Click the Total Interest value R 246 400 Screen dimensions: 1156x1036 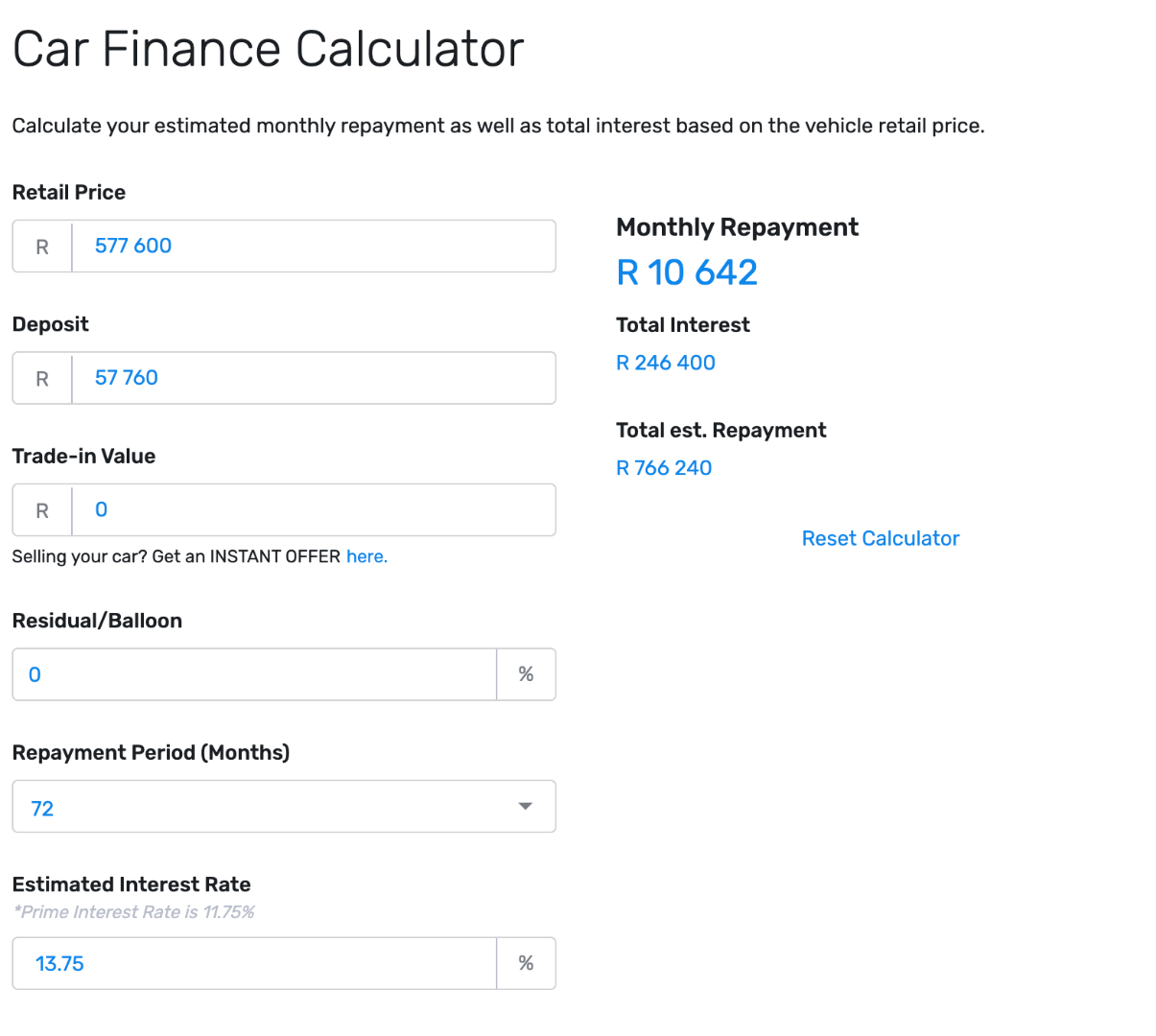click(x=666, y=363)
